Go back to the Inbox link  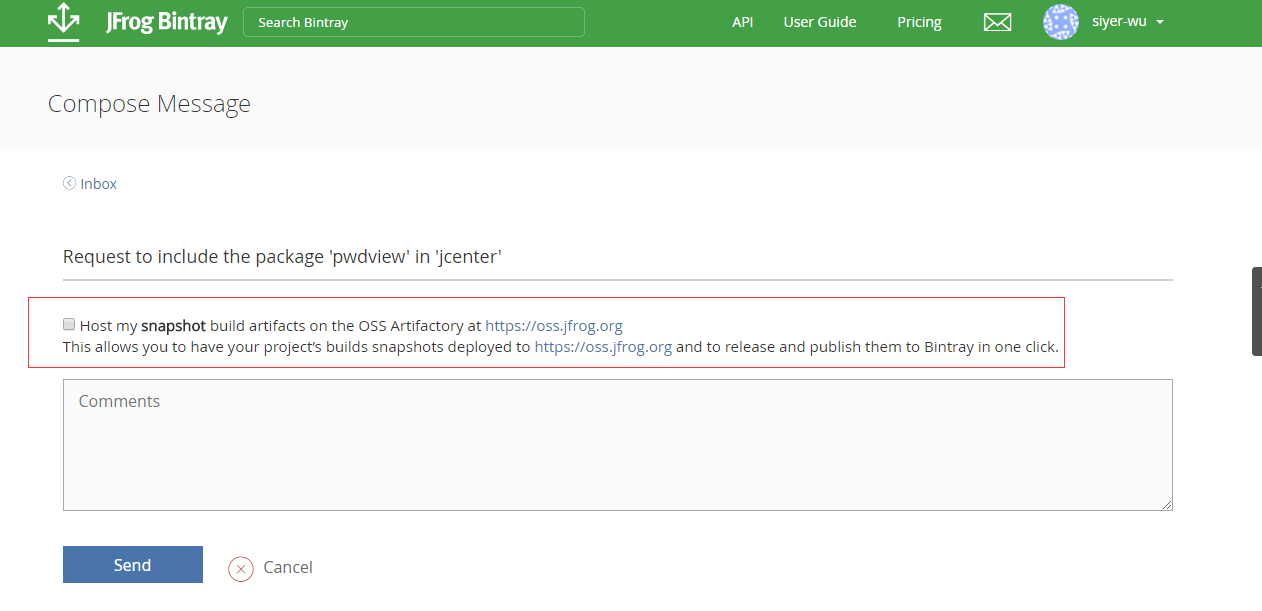99,184
